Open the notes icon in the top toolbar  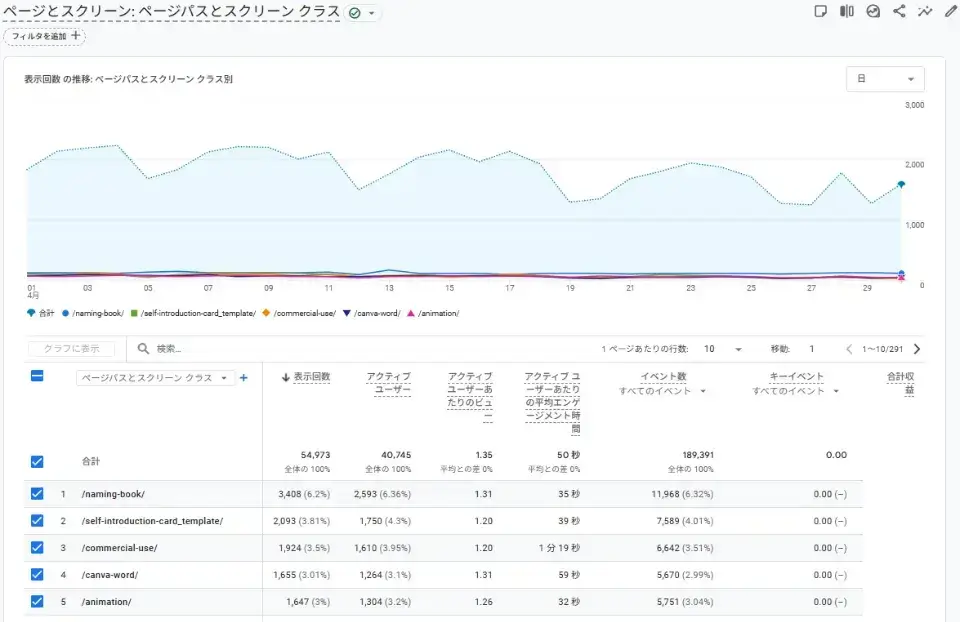821,11
